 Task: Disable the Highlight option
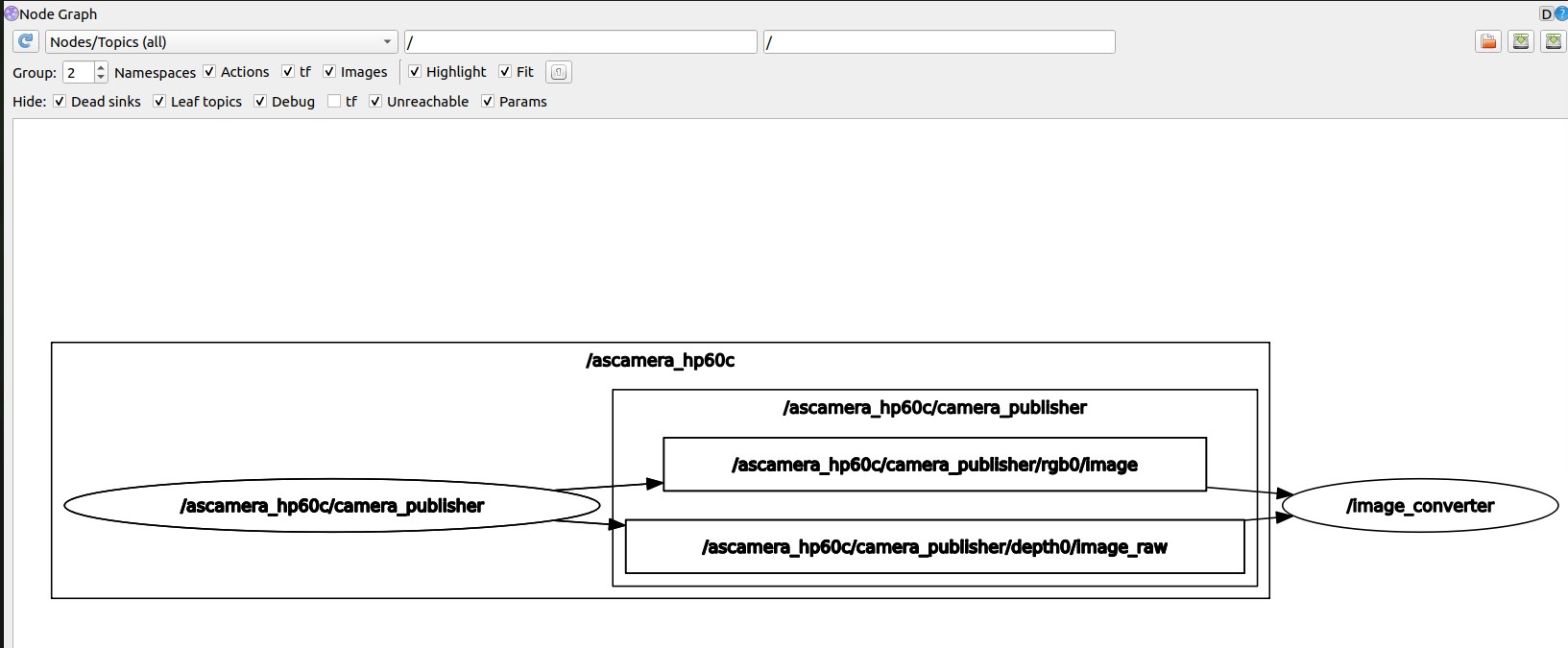pyautogui.click(x=415, y=72)
